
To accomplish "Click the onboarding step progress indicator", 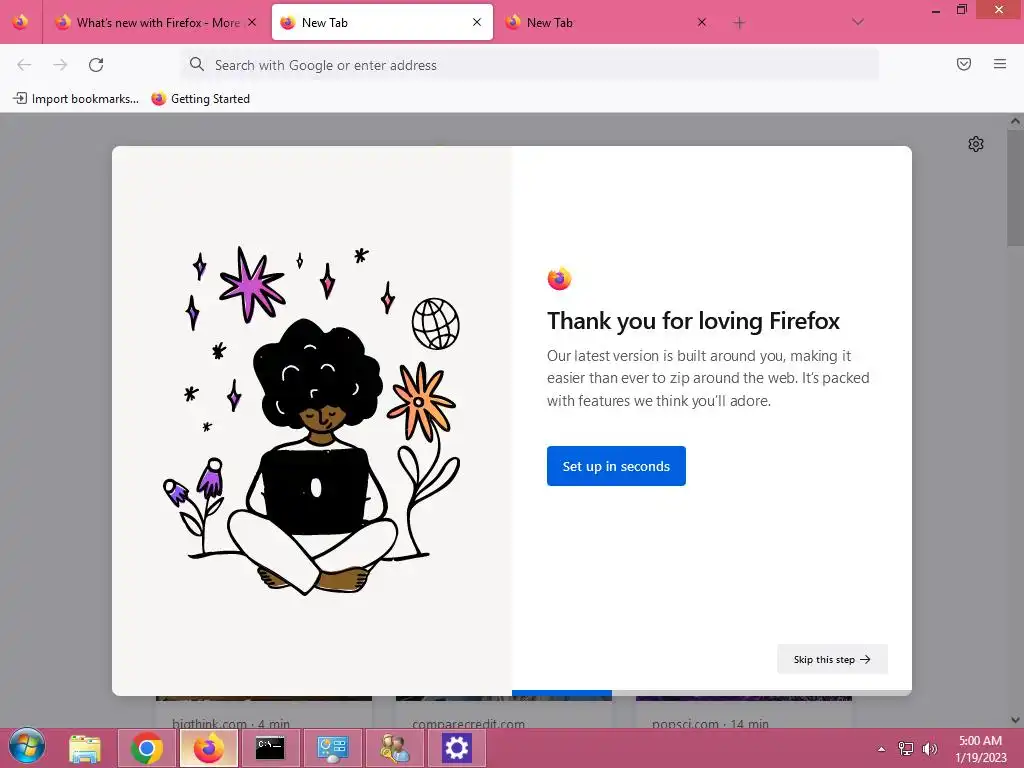I will point(712,693).
